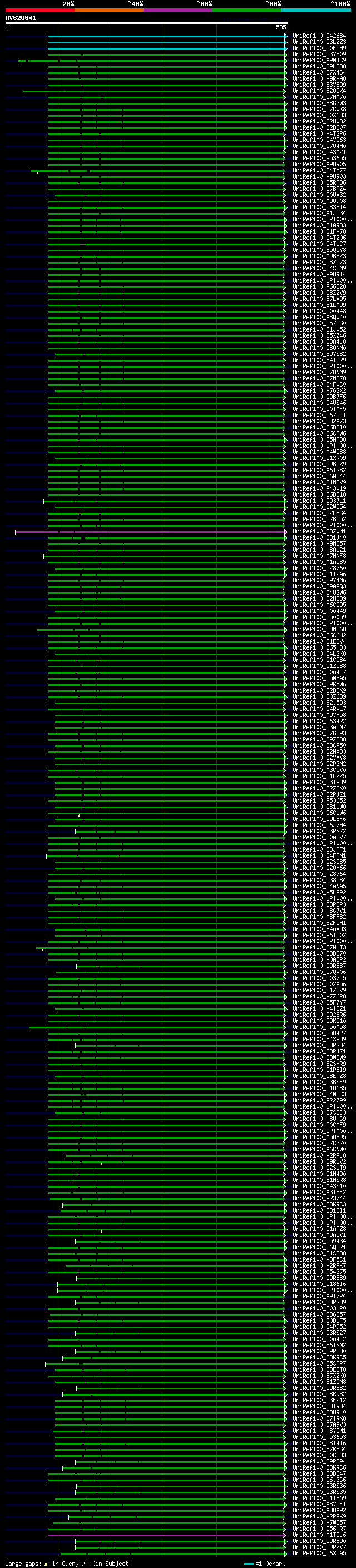Click the green ~80% identity legend segment
This screenshot has width=356, height=1568.
click(x=248, y=10)
